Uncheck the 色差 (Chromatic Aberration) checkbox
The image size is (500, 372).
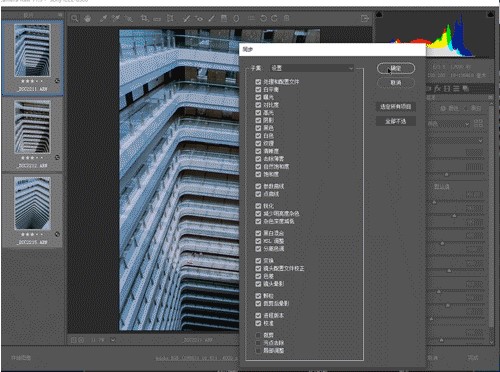[258, 276]
